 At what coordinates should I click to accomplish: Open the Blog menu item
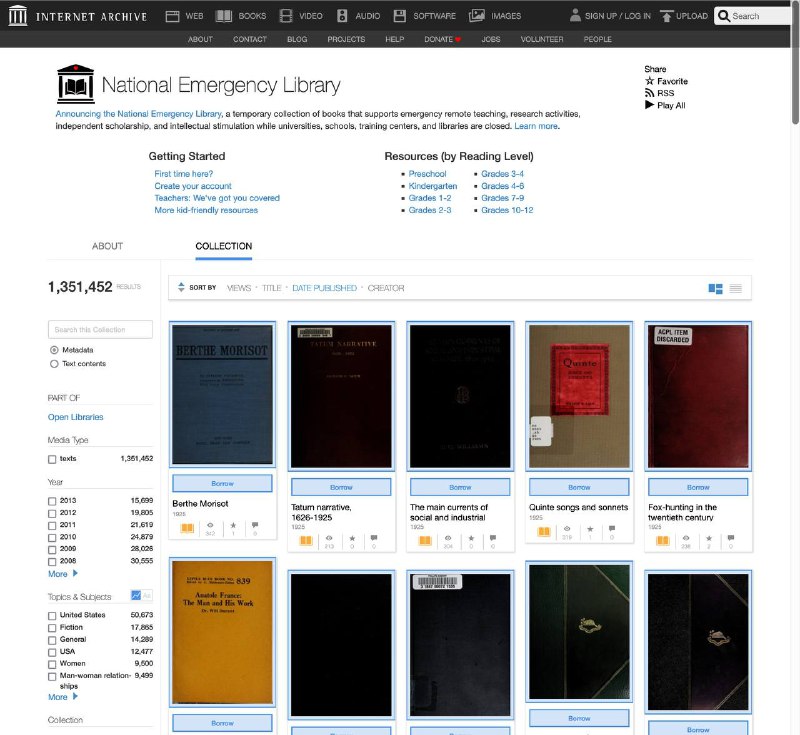(297, 39)
